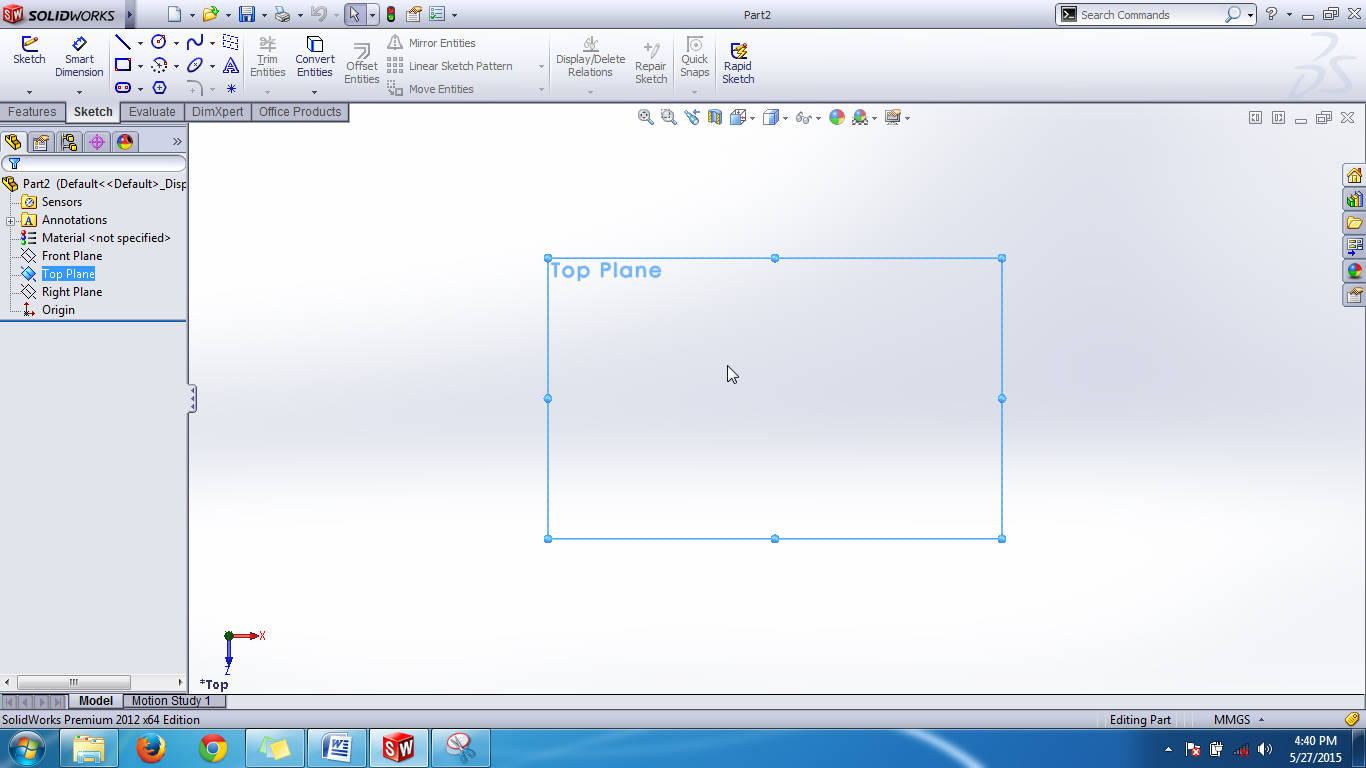Viewport: 1366px width, 768px height.
Task: Click the Convert Entities tool
Action: pyautogui.click(x=314, y=58)
